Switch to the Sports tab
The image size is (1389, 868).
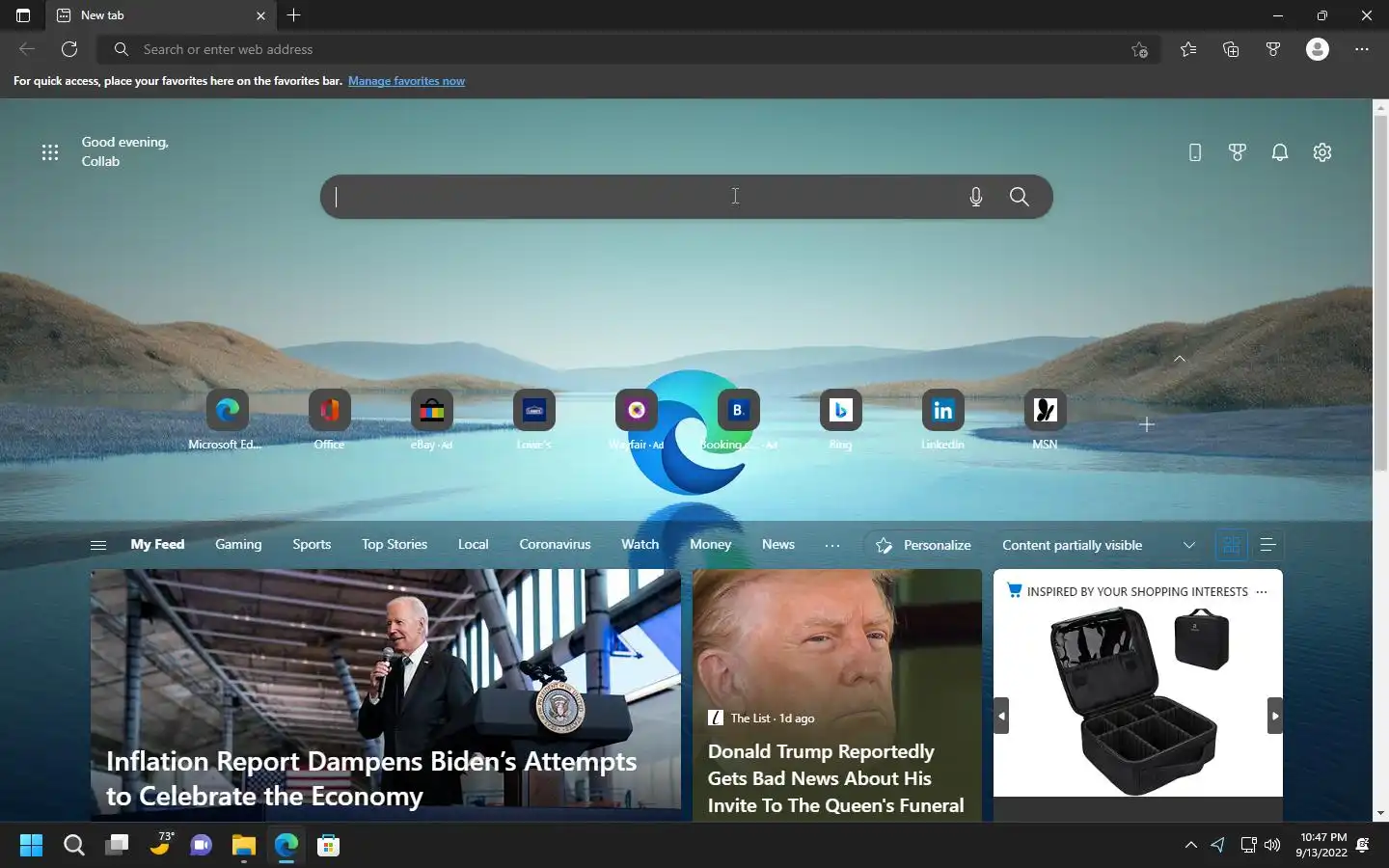(x=312, y=544)
